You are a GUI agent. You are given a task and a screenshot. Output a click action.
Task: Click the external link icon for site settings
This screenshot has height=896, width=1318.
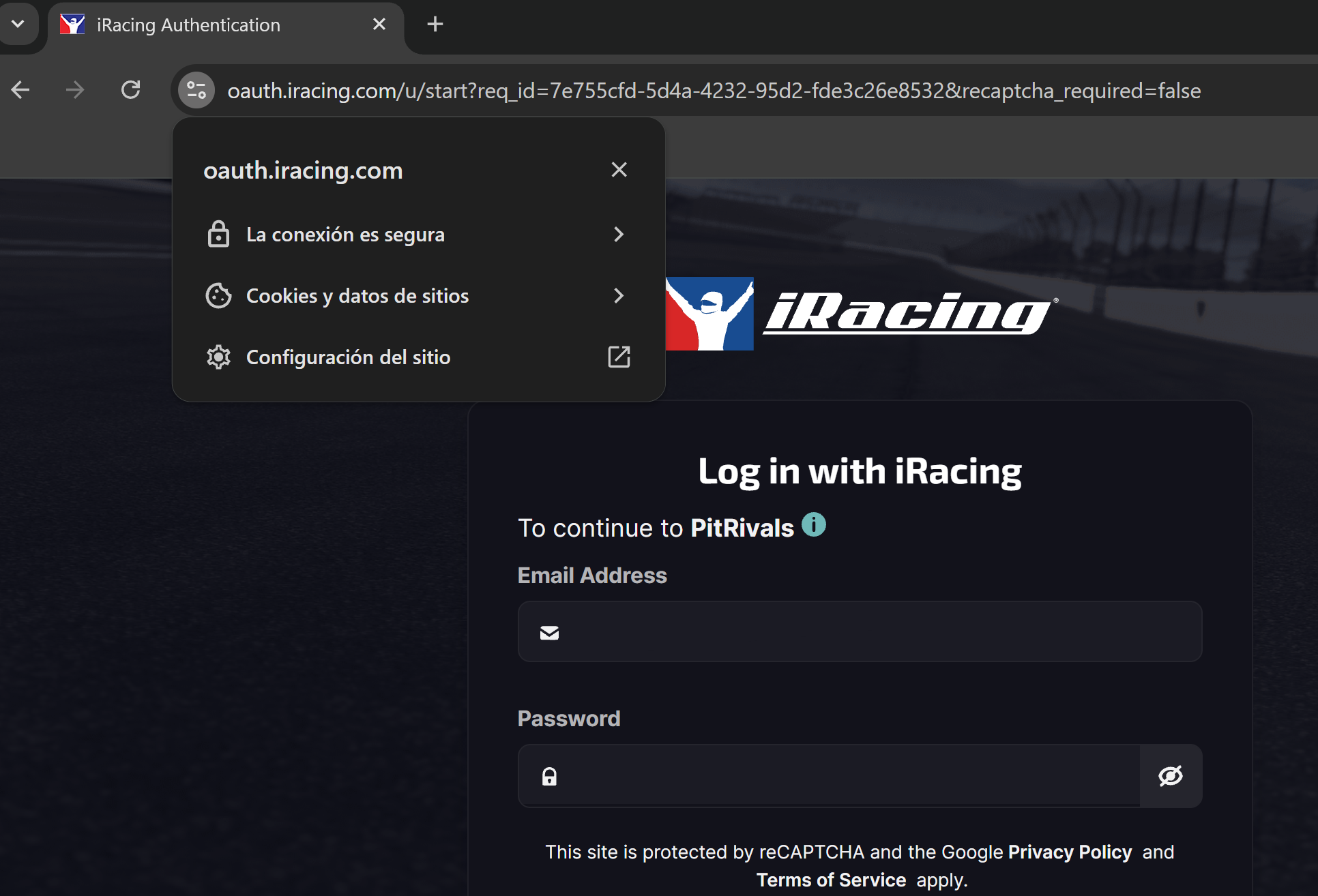pos(619,357)
